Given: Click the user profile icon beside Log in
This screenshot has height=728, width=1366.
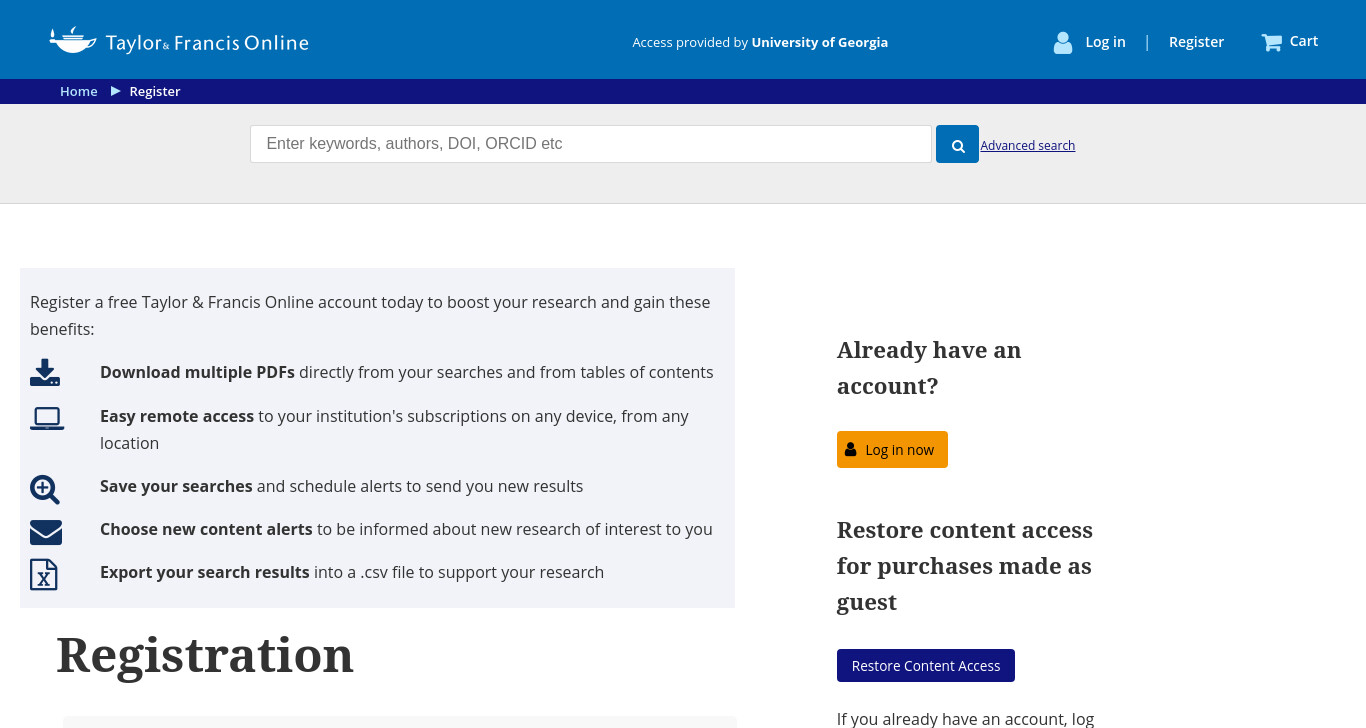Looking at the screenshot, I should tap(1062, 42).
